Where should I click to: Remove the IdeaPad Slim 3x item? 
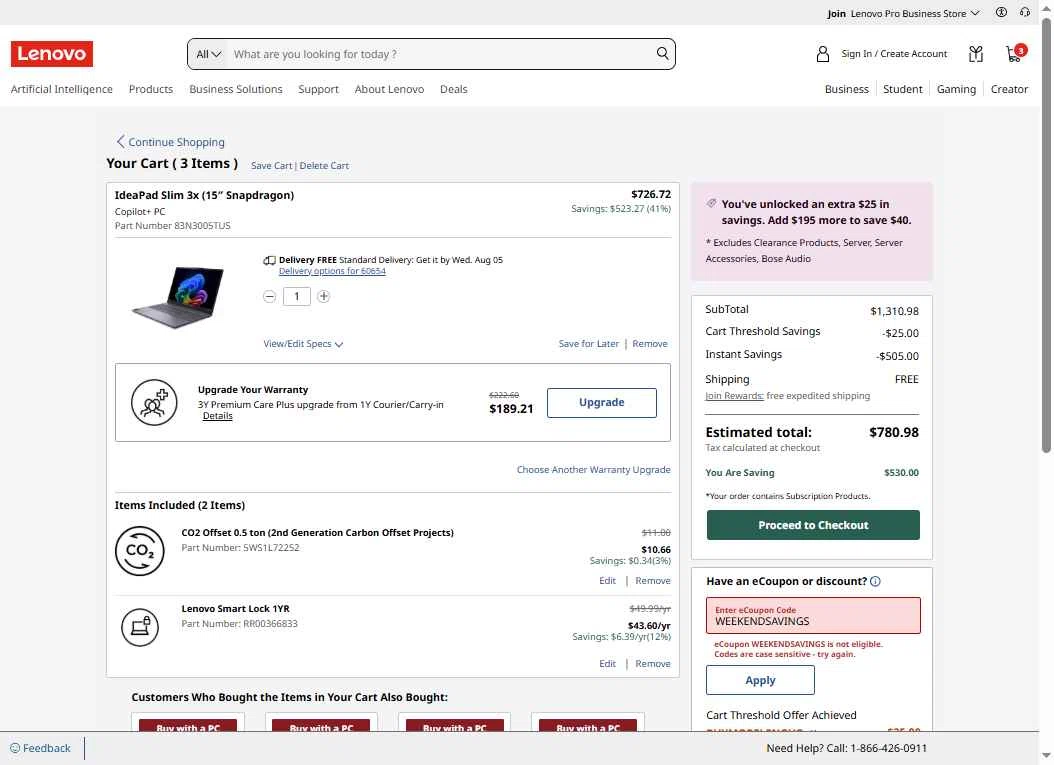pyautogui.click(x=650, y=344)
